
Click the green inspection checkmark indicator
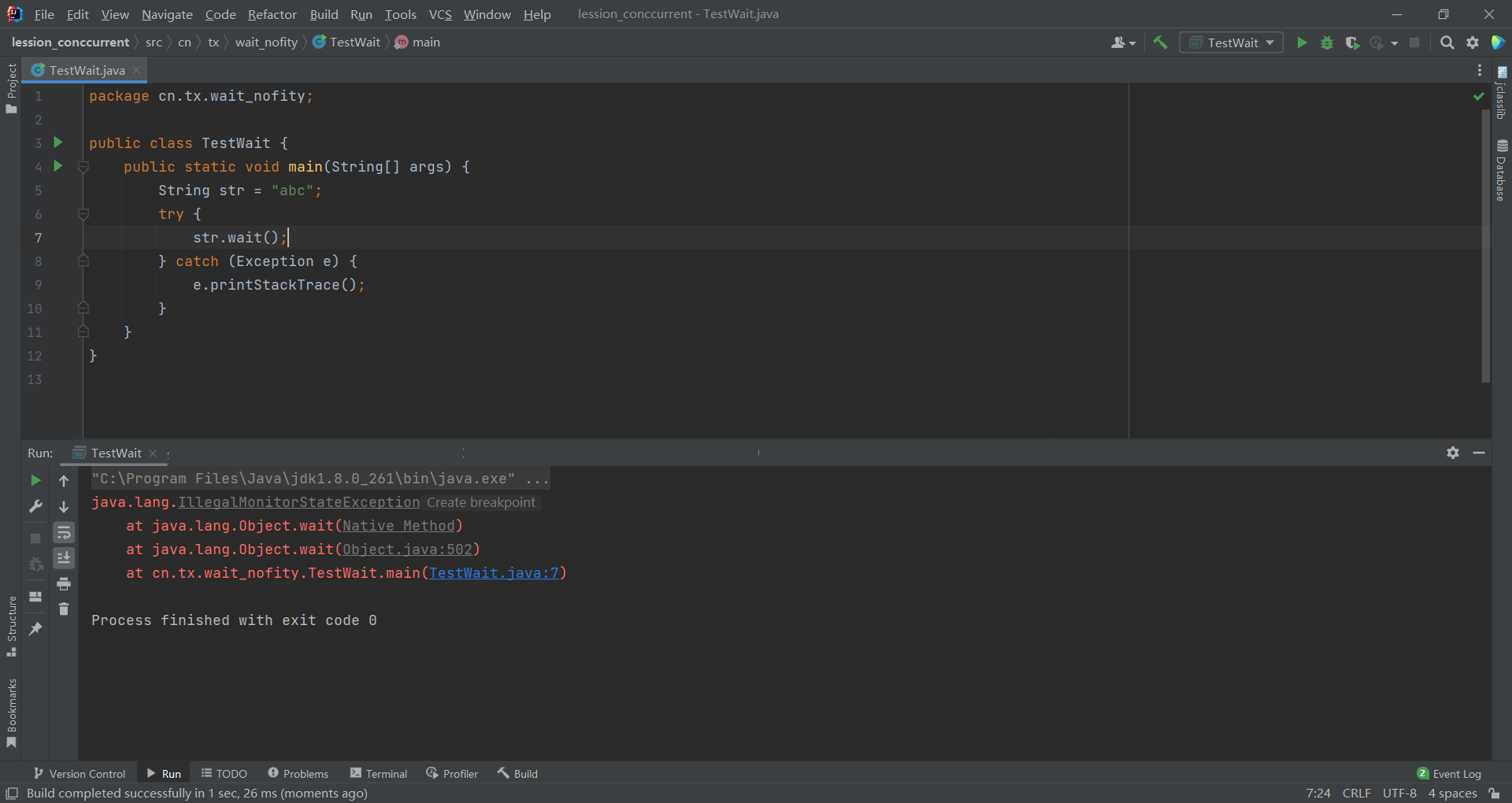(x=1479, y=96)
